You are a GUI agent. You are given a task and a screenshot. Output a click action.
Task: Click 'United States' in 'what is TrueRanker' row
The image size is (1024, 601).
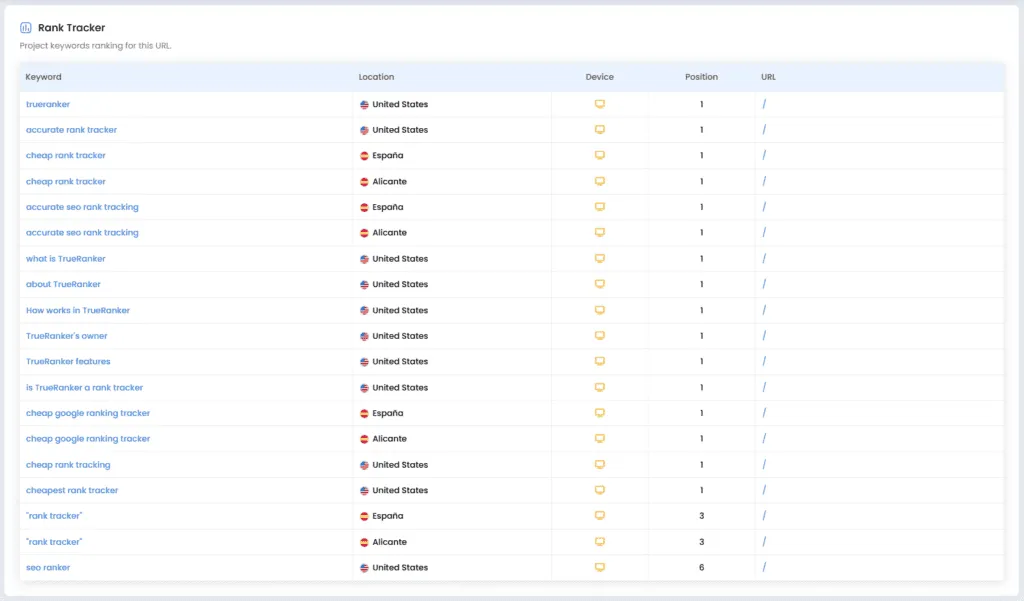400,259
